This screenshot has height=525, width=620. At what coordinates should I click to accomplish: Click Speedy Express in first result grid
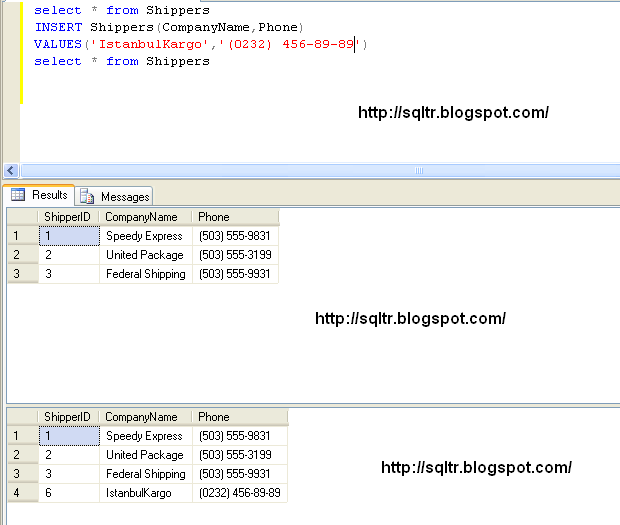coord(146,236)
